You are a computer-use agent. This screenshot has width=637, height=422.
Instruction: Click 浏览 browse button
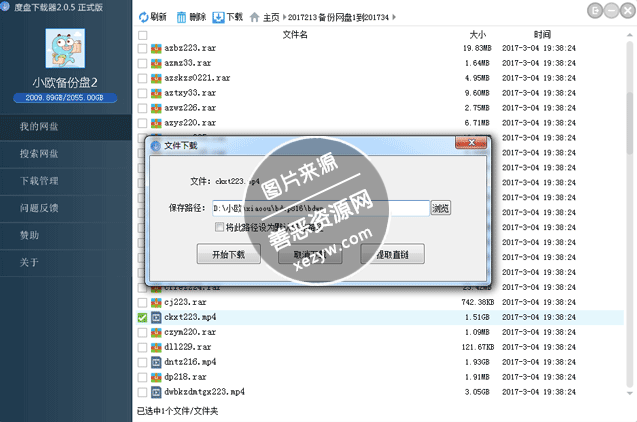[x=440, y=208]
